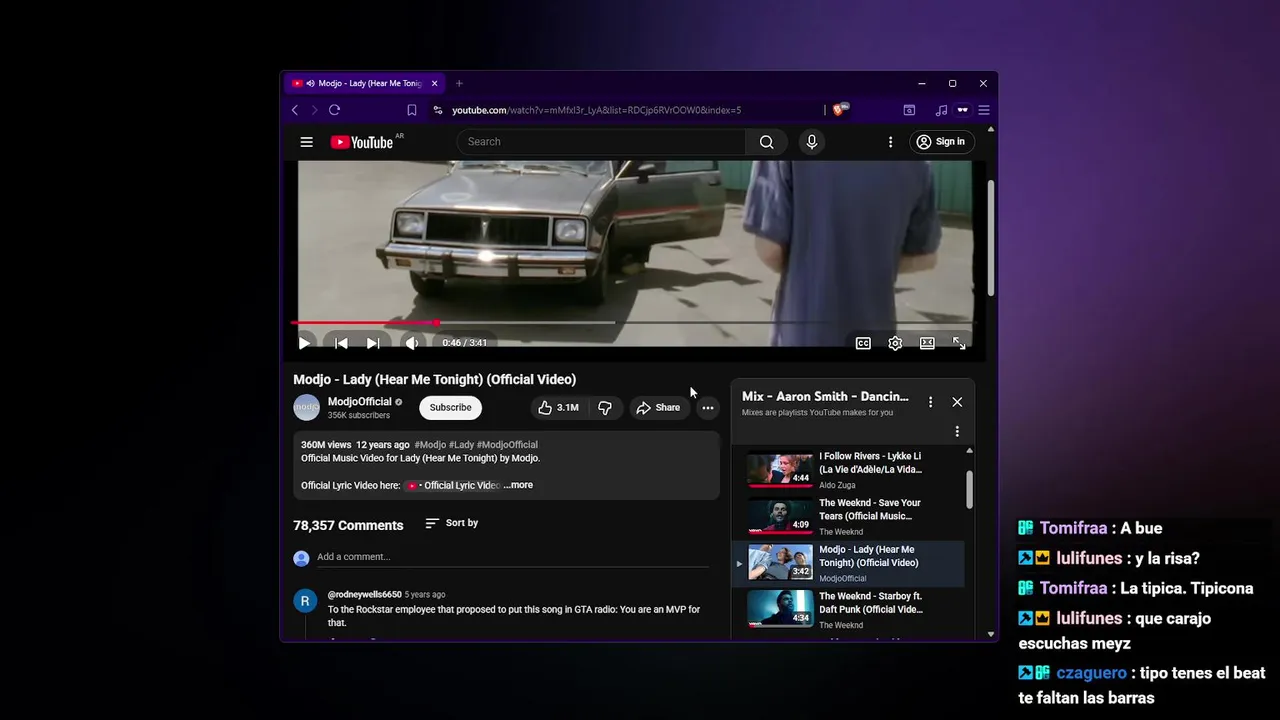This screenshot has height=720, width=1280.
Task: Click the Sign in button
Action: click(x=941, y=142)
